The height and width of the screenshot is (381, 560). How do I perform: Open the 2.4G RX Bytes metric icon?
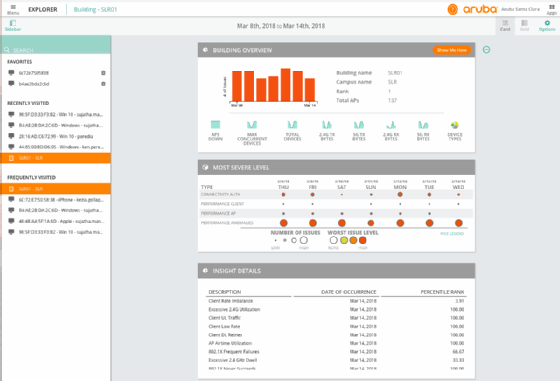[391, 125]
